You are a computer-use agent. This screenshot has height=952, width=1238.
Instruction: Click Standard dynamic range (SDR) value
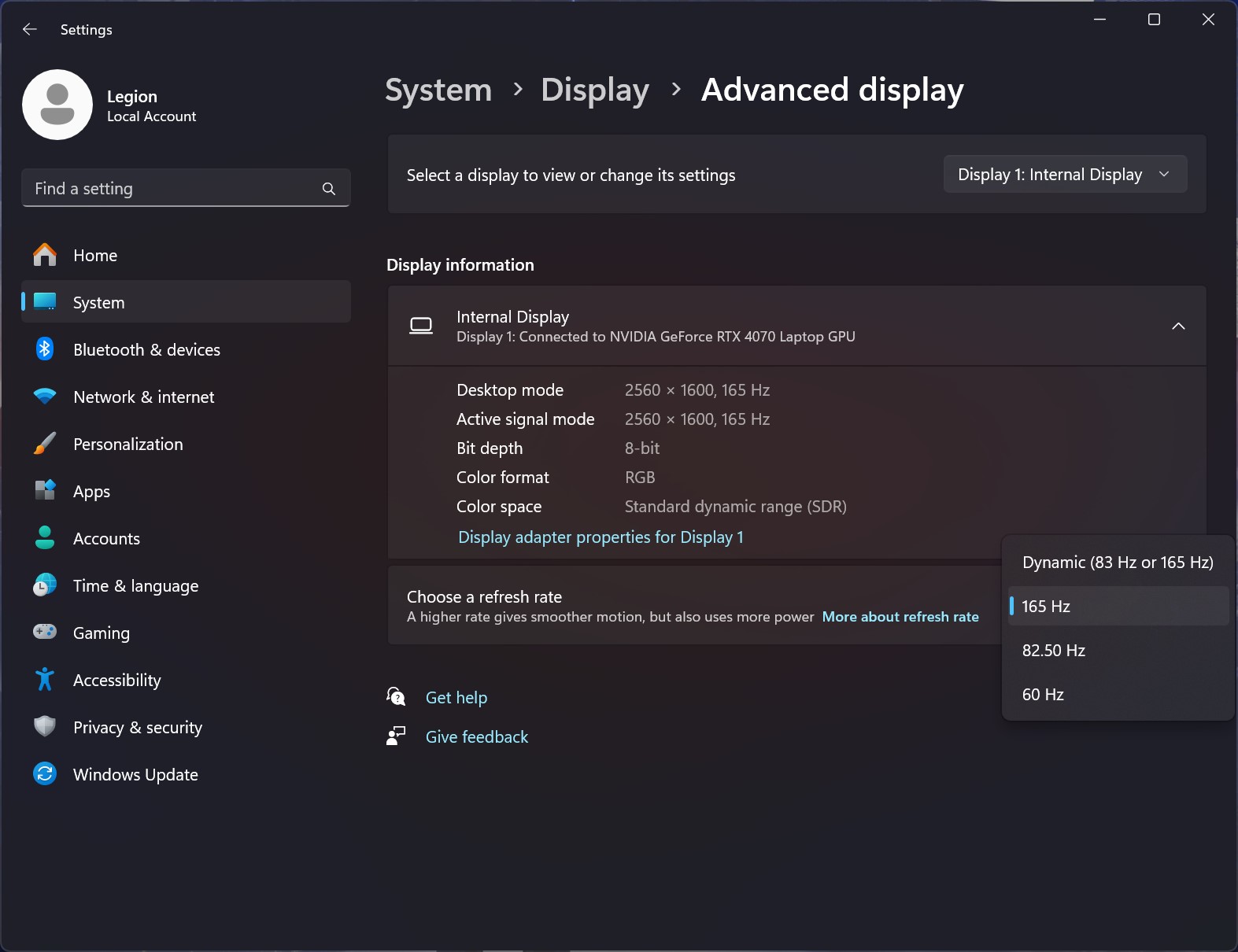pos(736,506)
